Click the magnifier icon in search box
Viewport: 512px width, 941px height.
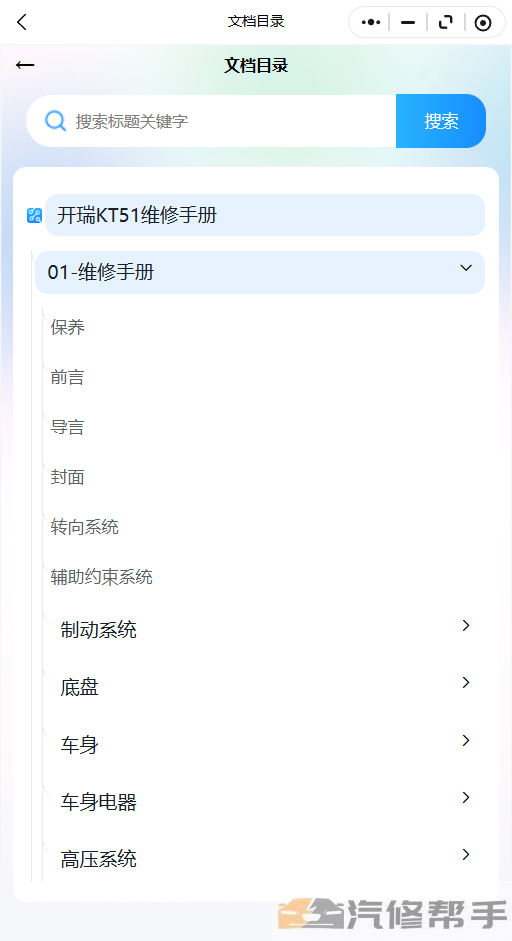pyautogui.click(x=55, y=121)
